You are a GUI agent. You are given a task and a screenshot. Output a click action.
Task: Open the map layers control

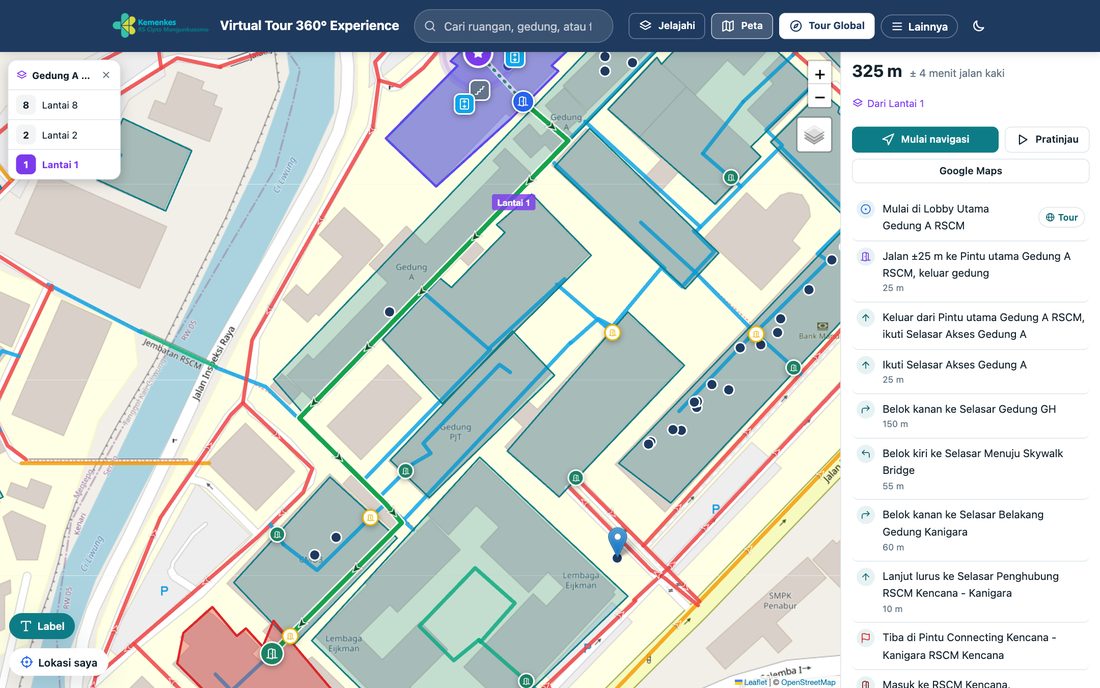tap(814, 135)
